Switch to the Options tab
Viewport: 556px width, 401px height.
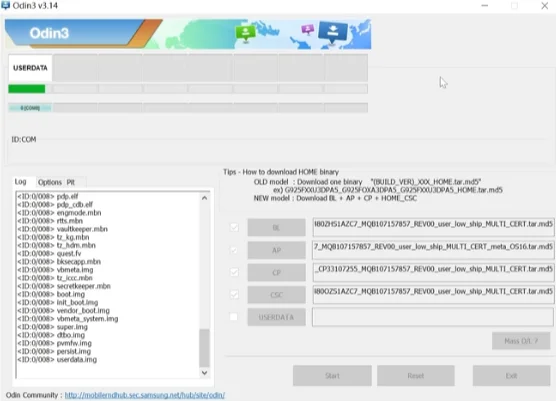tap(50, 182)
